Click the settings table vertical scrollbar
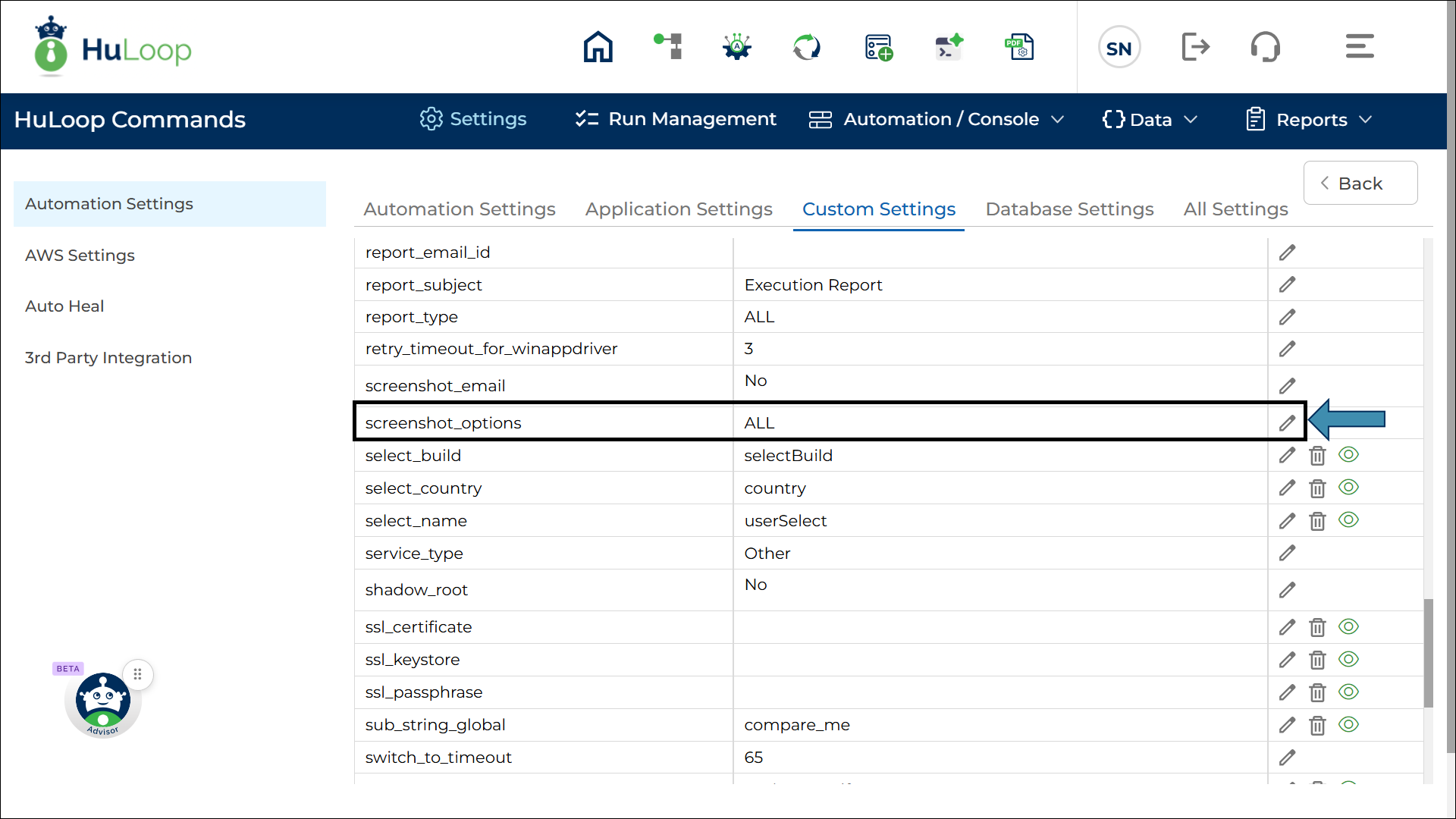This screenshot has height=819, width=1456. click(1428, 653)
